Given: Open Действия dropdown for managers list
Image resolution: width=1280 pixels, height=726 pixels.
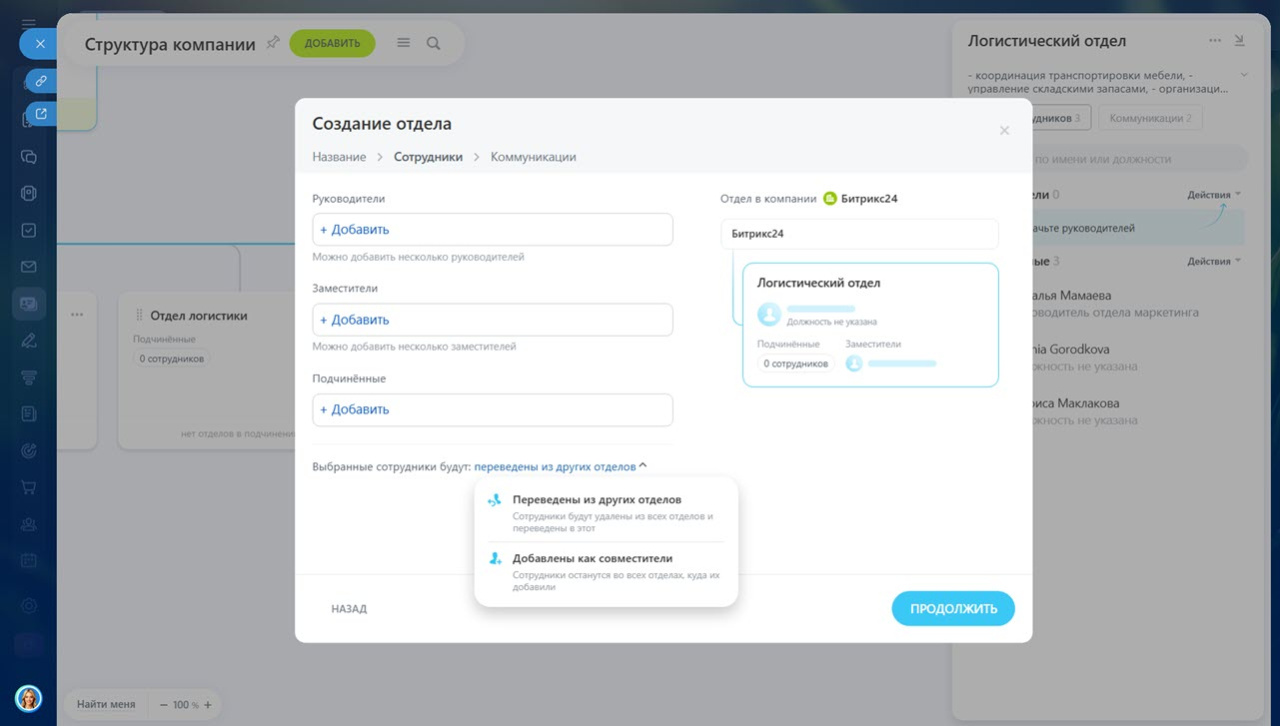Looking at the screenshot, I should 1214,195.
